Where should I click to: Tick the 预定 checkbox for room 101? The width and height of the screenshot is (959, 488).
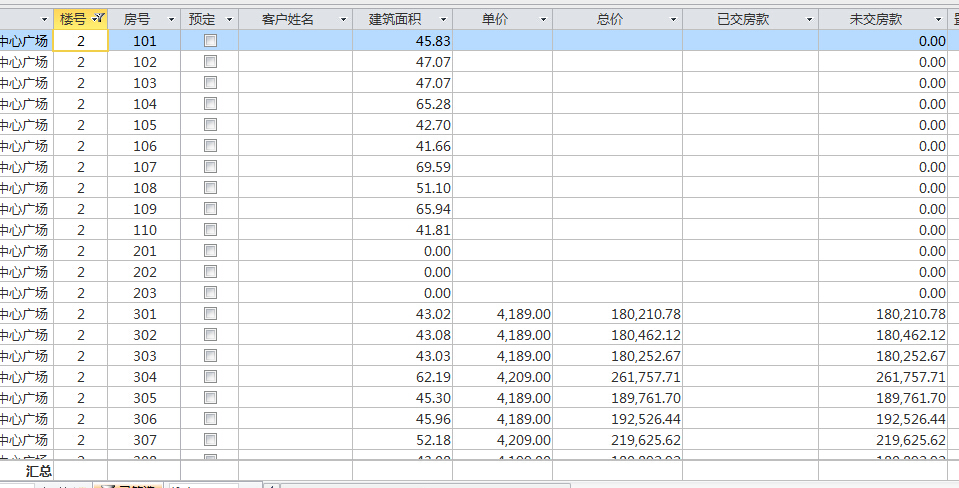pyautogui.click(x=210, y=41)
